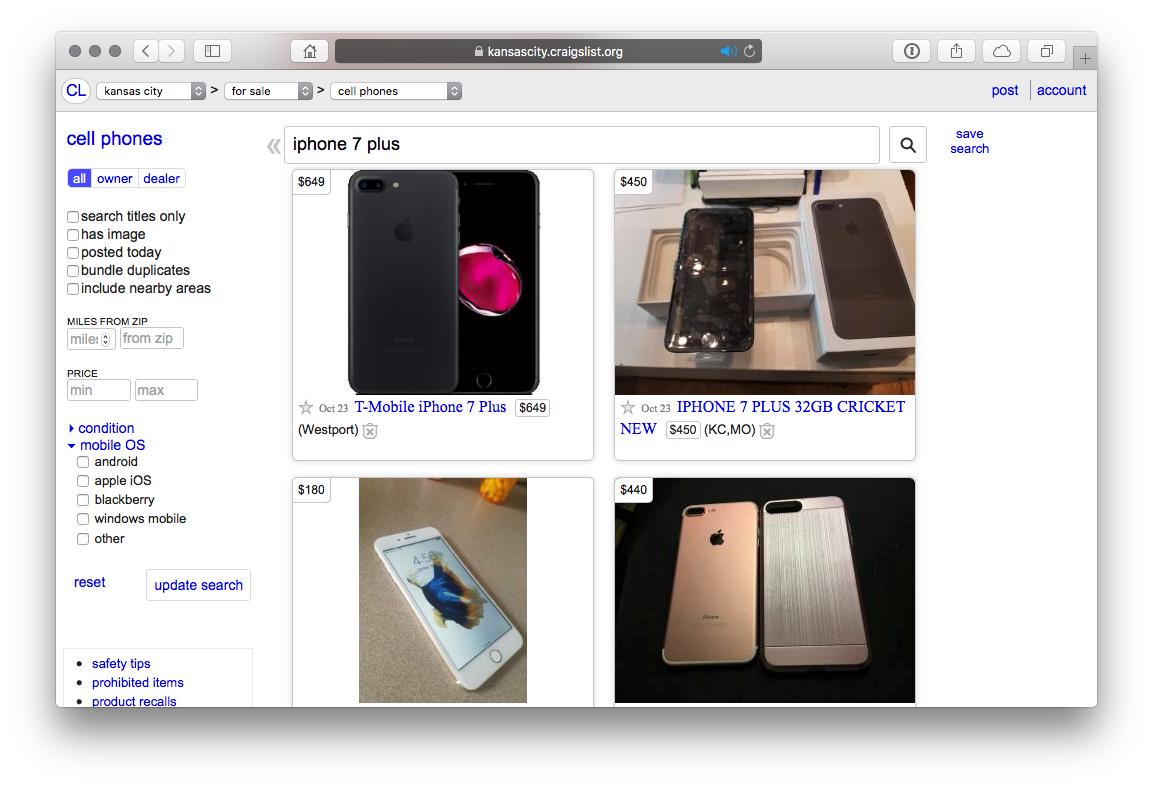
Task: Click the reload icon in the address bar
Action: click(748, 50)
